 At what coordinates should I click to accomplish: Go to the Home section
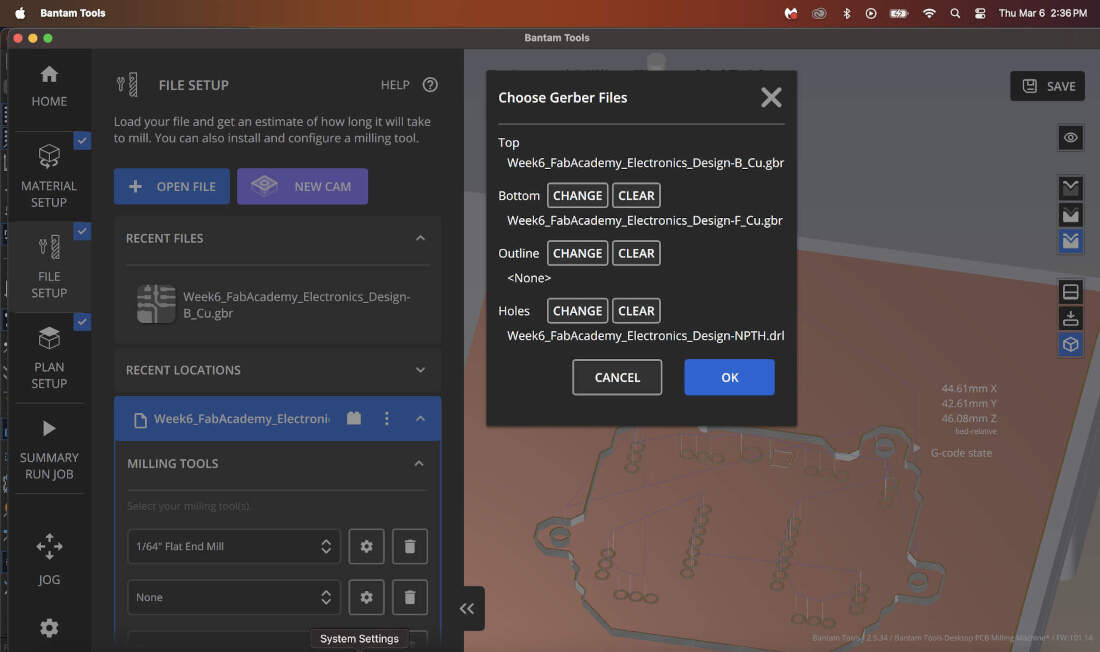[49, 87]
